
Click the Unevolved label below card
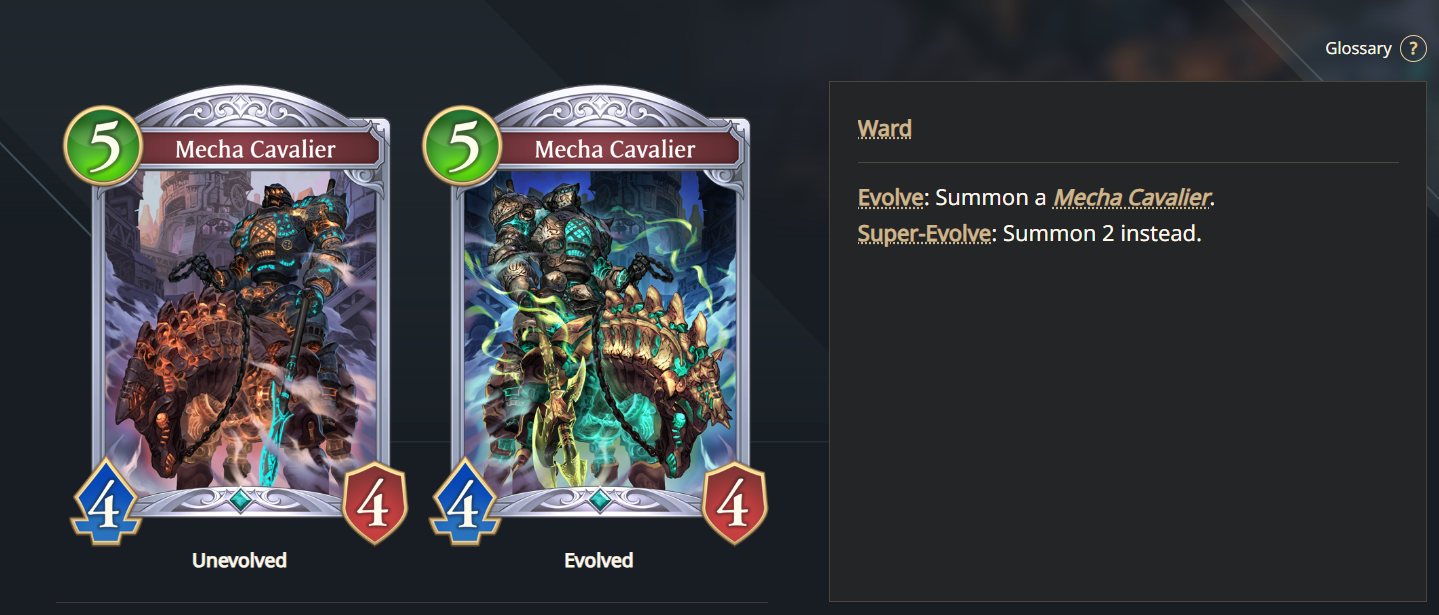pyautogui.click(x=240, y=560)
